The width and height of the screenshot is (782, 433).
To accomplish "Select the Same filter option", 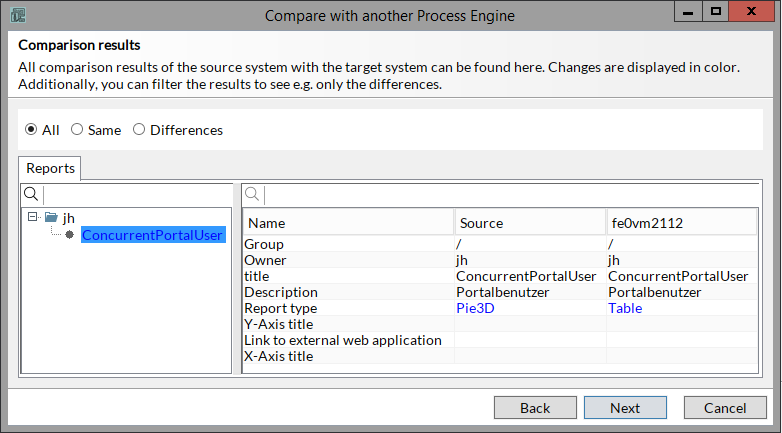I will [77, 129].
